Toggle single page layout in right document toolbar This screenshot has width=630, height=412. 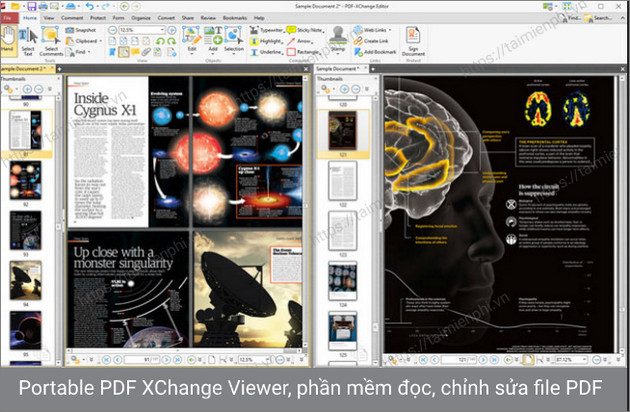528,360
